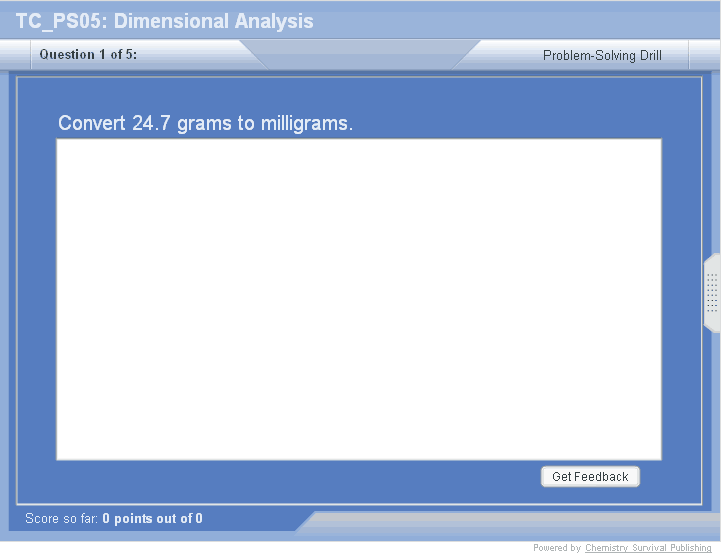Click inside the white answer area

(x=358, y=299)
